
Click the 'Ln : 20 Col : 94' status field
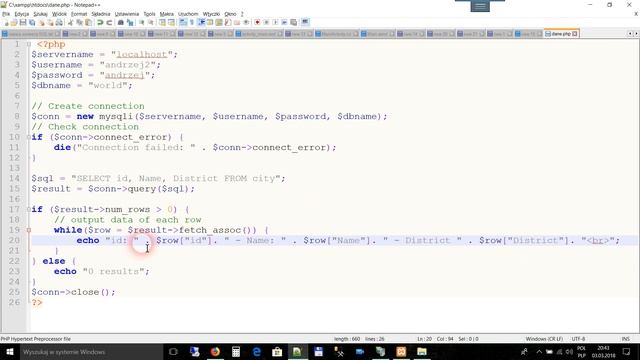tap(435, 339)
